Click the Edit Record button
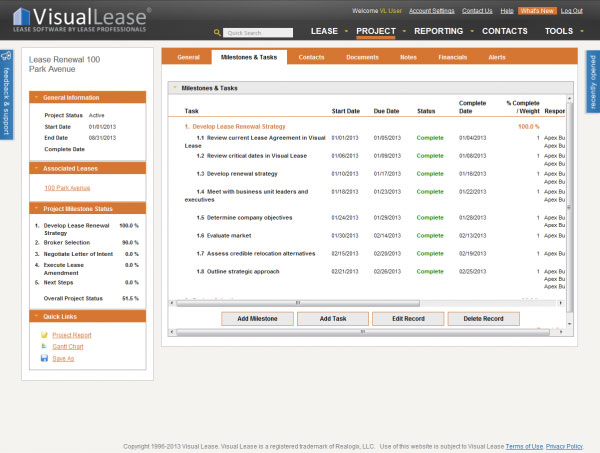Image resolution: width=600 pixels, height=453 pixels. click(408, 319)
